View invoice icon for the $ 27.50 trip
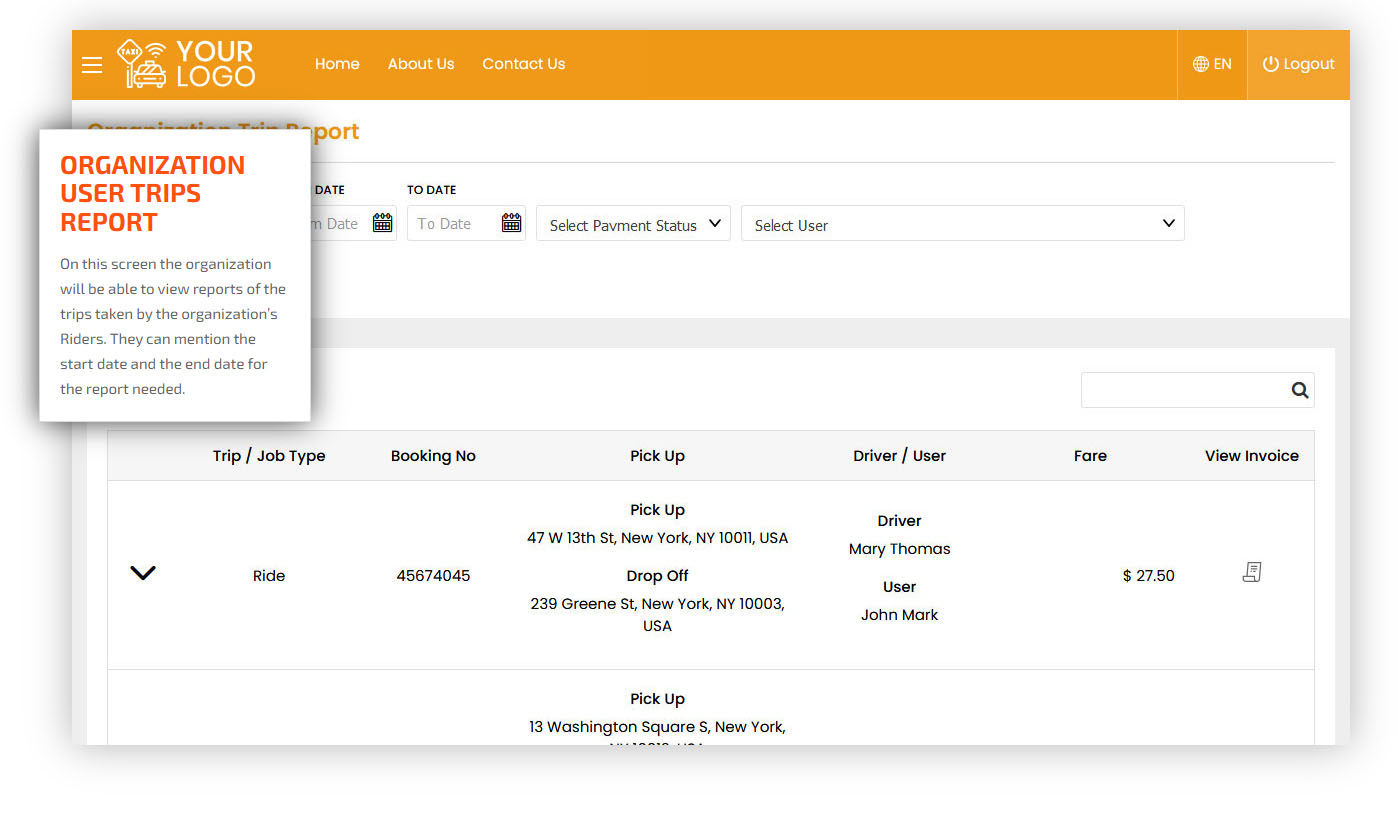The width and height of the screenshot is (1398, 826). [x=1251, y=572]
